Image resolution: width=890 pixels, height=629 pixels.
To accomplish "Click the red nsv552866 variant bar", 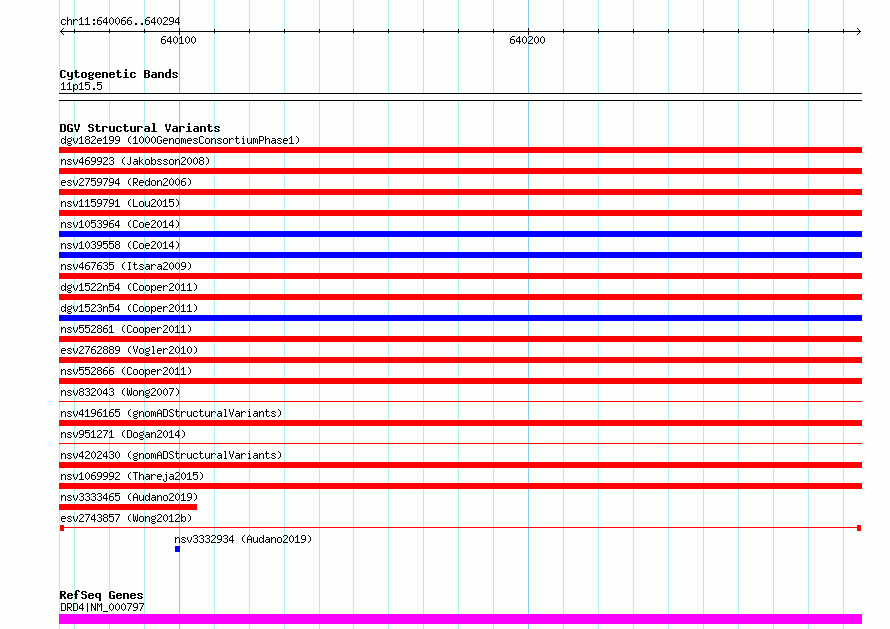I will [460, 381].
